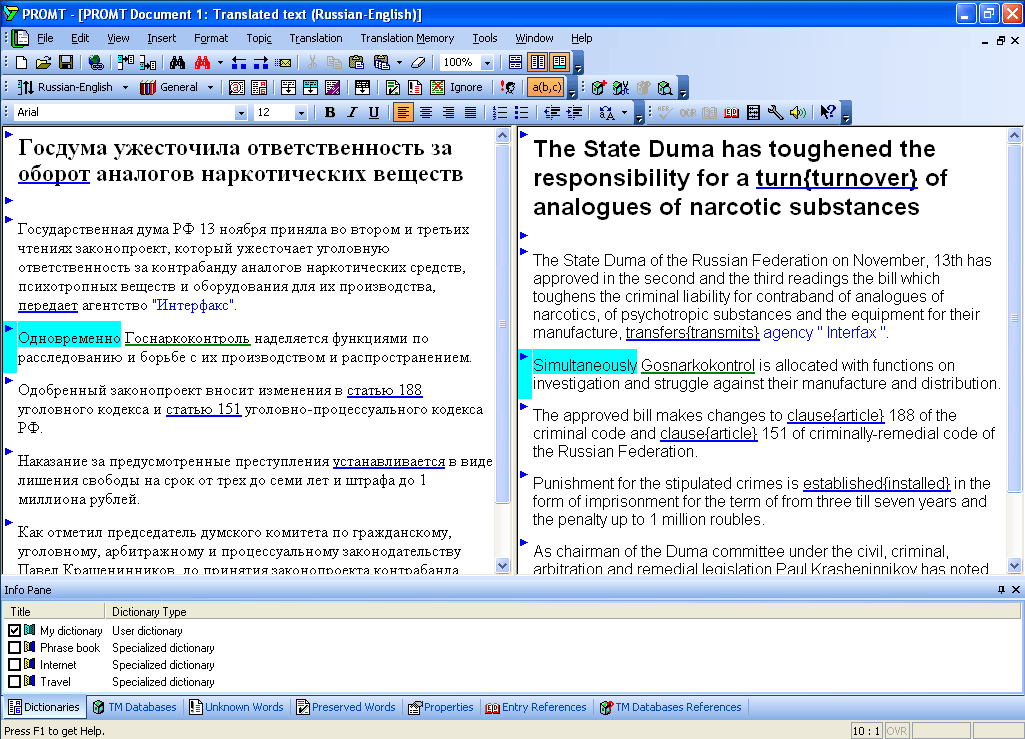Open the 100% zoom dropdown
This screenshot has width=1025, height=739.
(487, 63)
